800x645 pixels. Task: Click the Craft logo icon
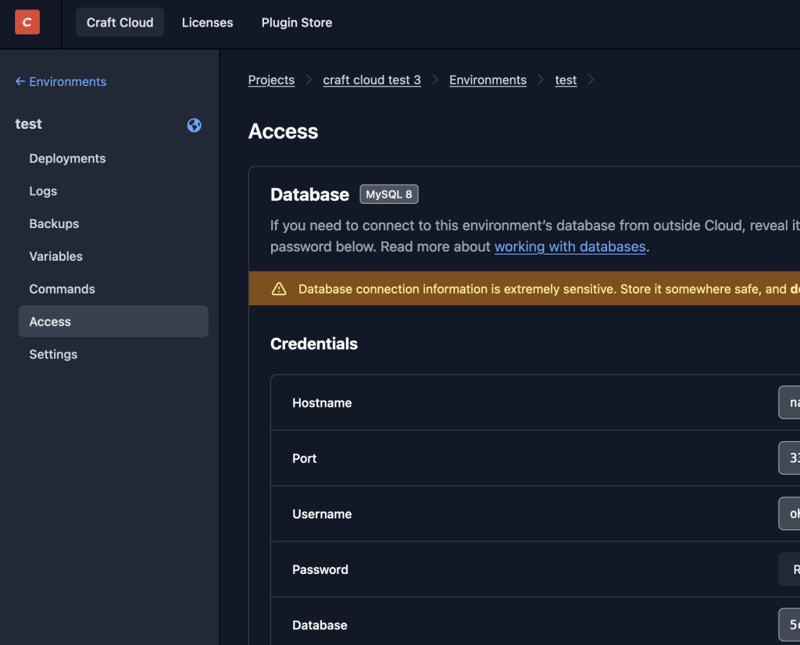coord(28,22)
